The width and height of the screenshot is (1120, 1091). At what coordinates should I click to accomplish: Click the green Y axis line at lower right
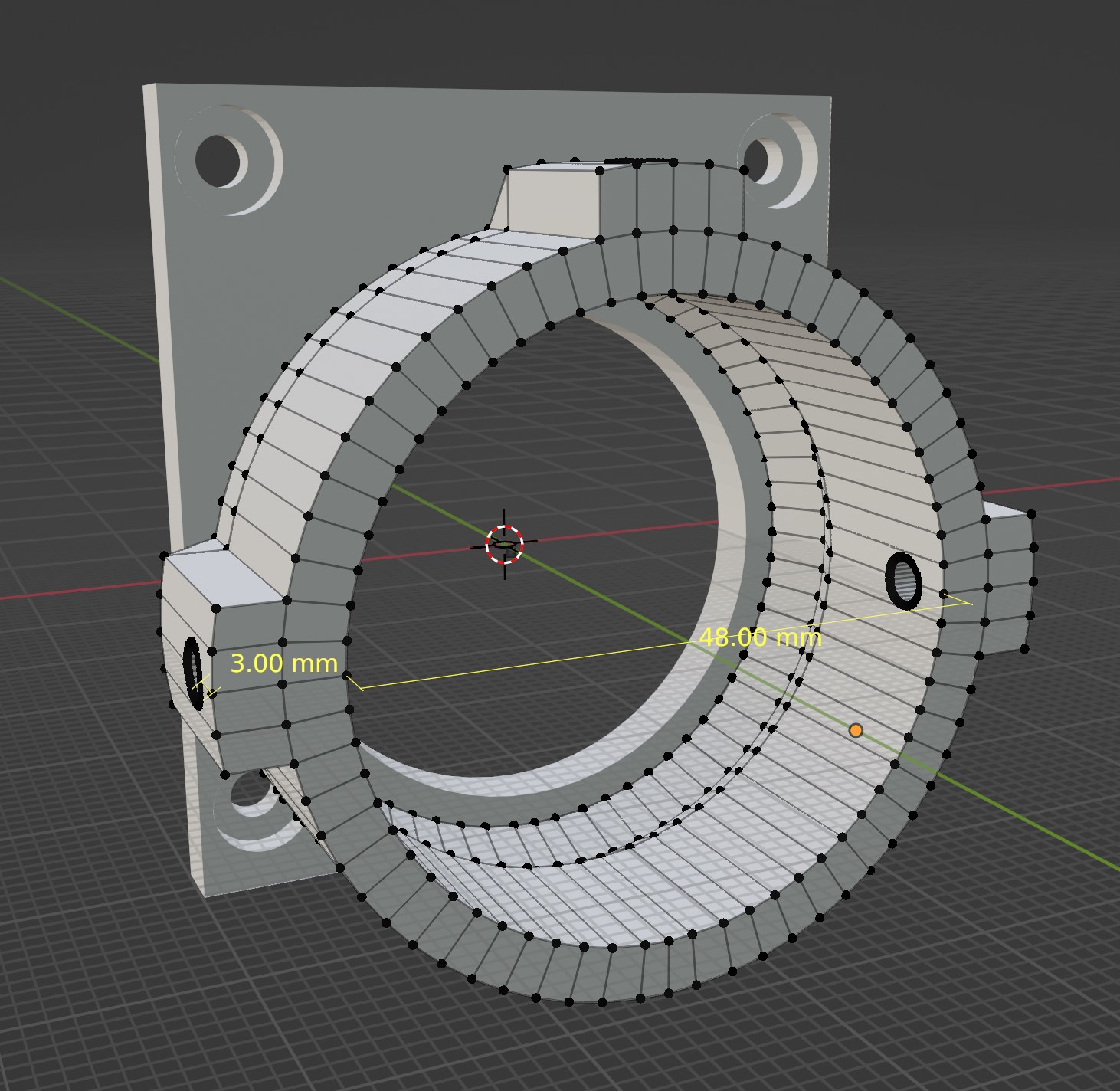pos(1034,827)
